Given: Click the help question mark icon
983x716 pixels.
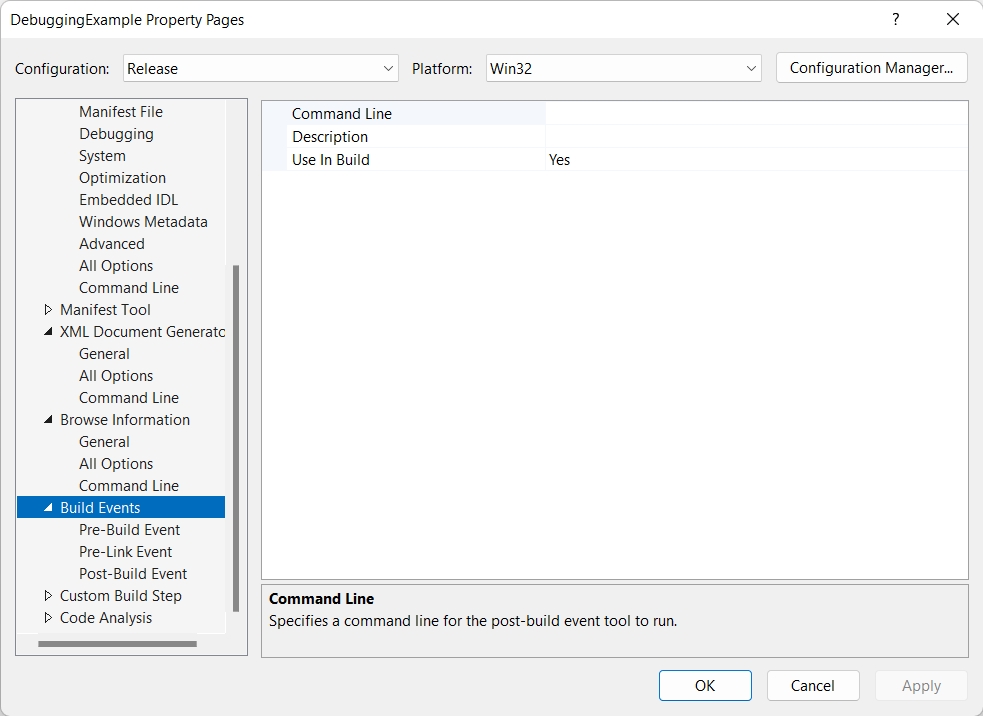Looking at the screenshot, I should click(895, 19).
